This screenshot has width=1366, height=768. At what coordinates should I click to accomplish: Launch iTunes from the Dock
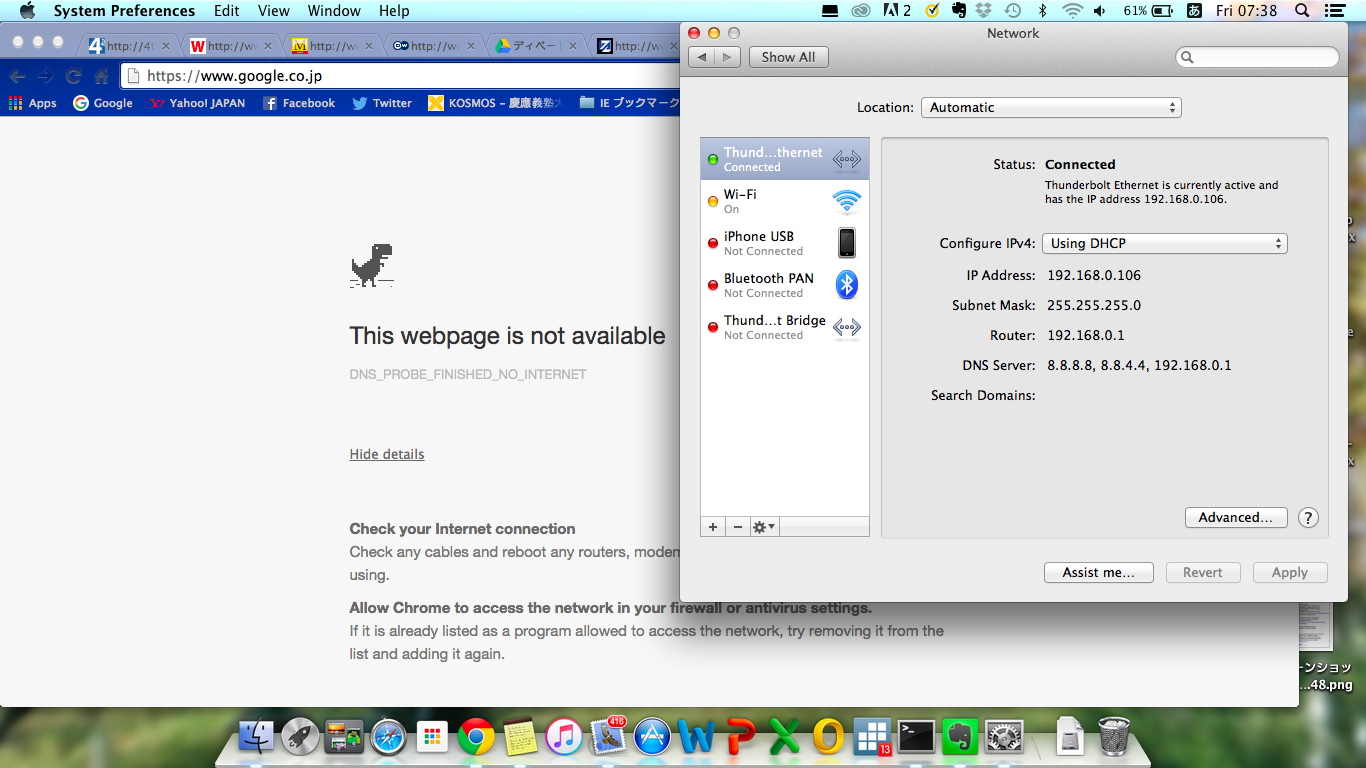(564, 737)
